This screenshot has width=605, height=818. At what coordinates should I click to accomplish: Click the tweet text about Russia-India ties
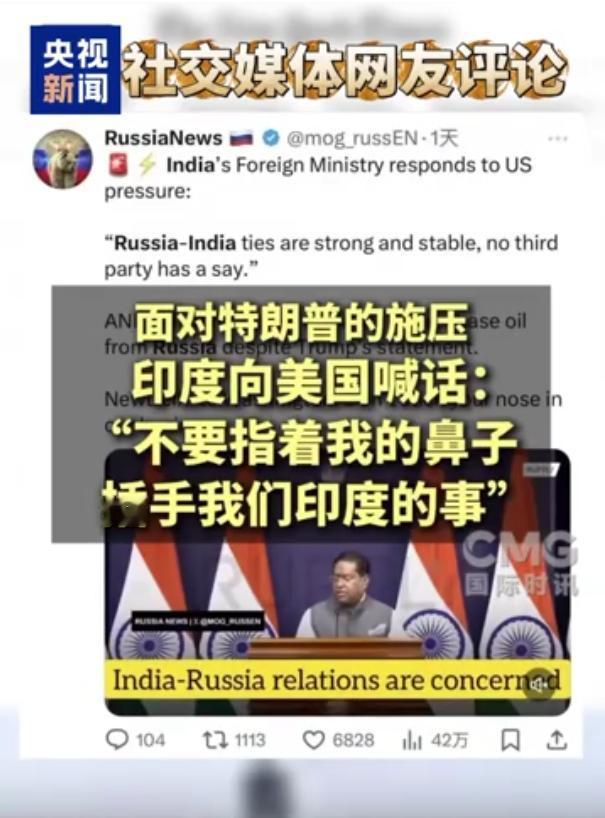[x=331, y=256]
